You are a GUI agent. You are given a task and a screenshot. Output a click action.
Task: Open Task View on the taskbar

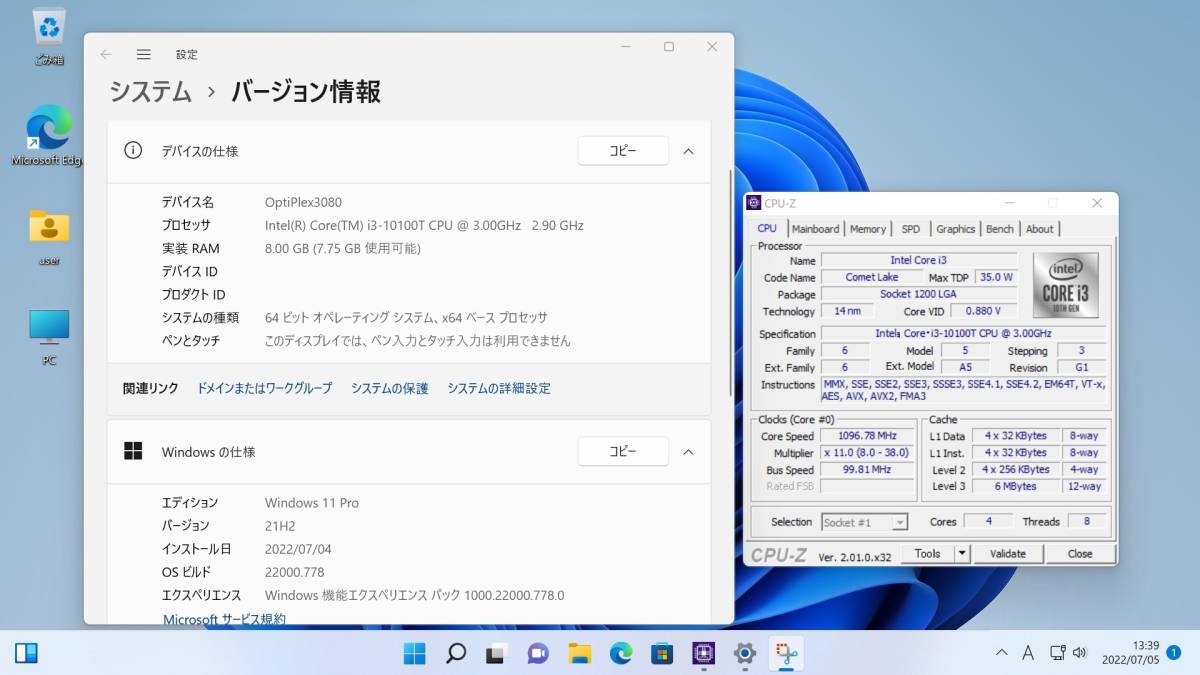point(496,654)
